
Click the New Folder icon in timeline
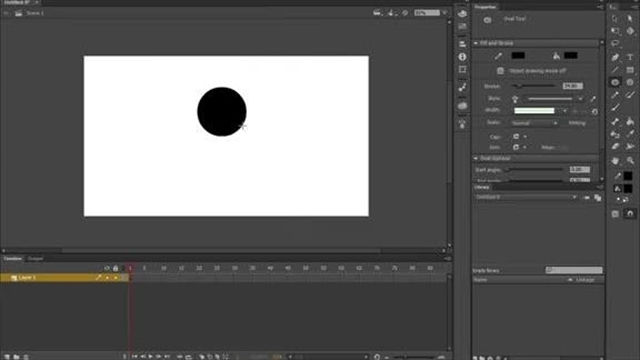coord(16,357)
